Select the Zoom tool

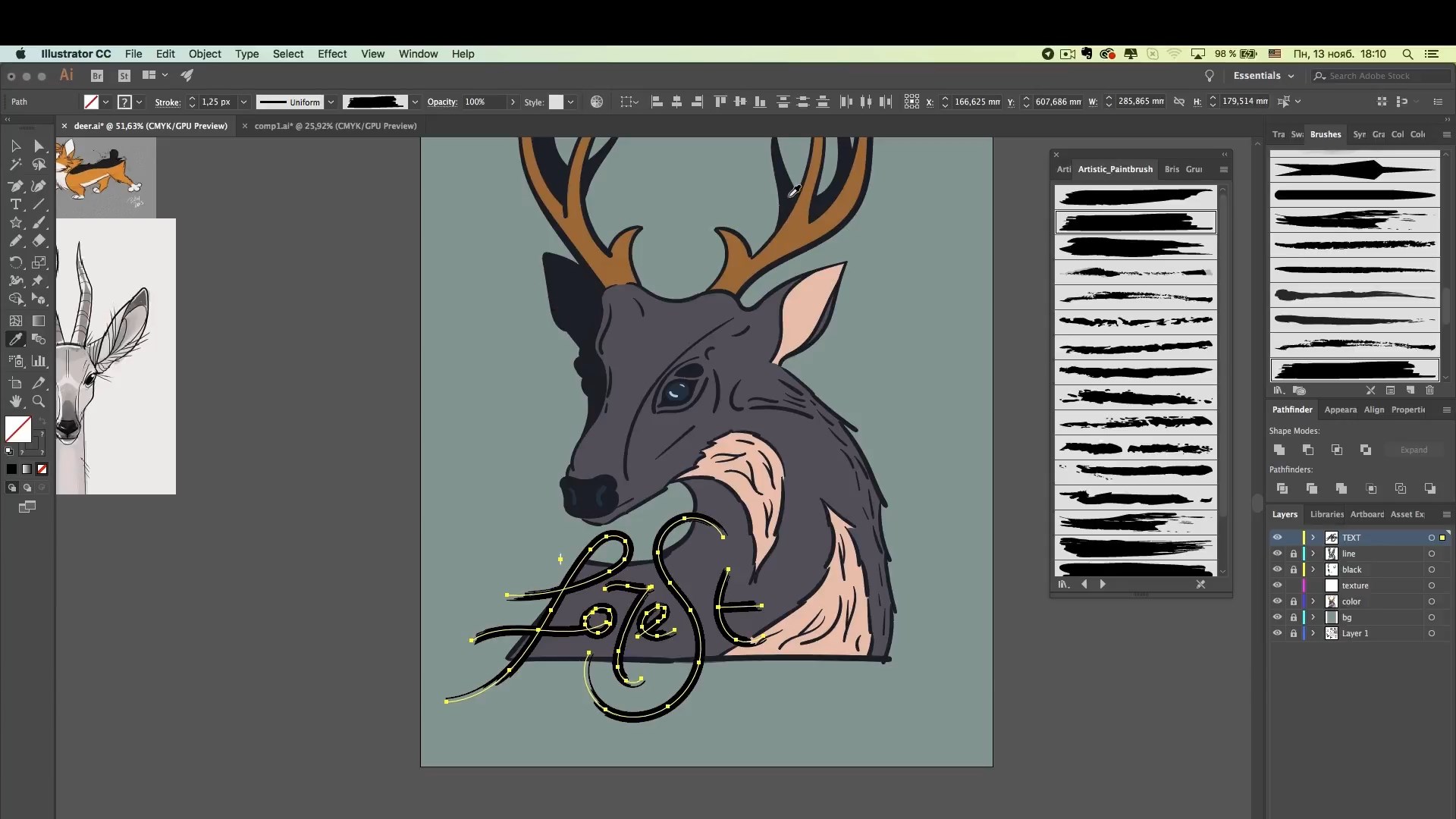tap(39, 401)
